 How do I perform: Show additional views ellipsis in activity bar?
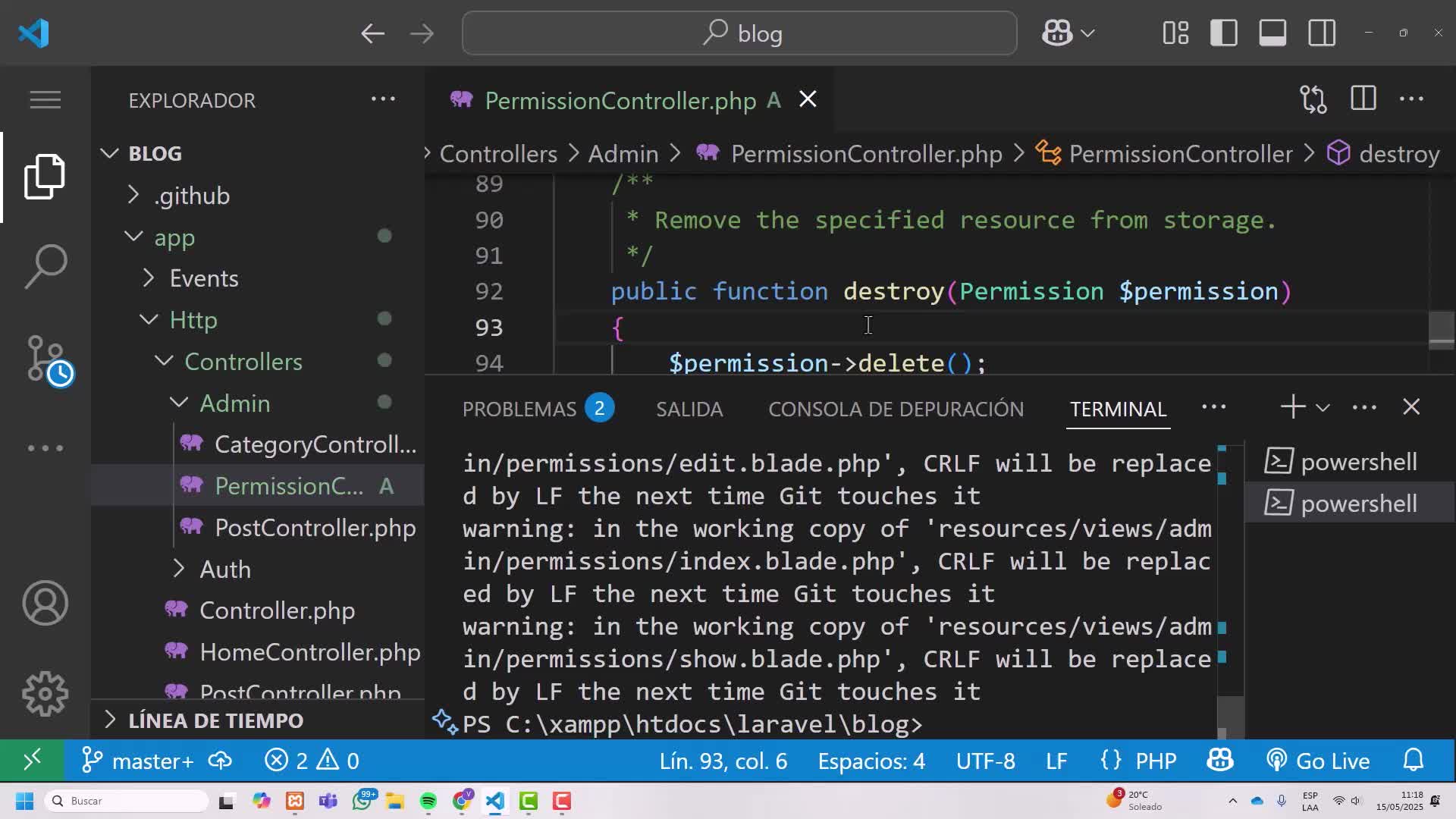tap(45, 448)
